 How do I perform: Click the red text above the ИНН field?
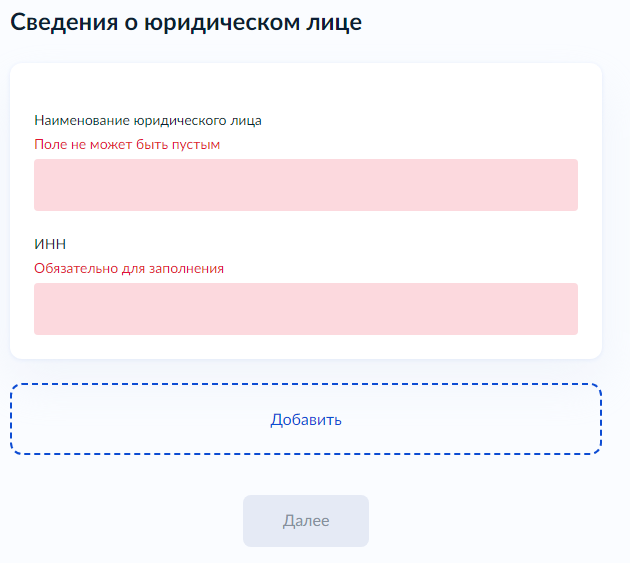coord(129,268)
